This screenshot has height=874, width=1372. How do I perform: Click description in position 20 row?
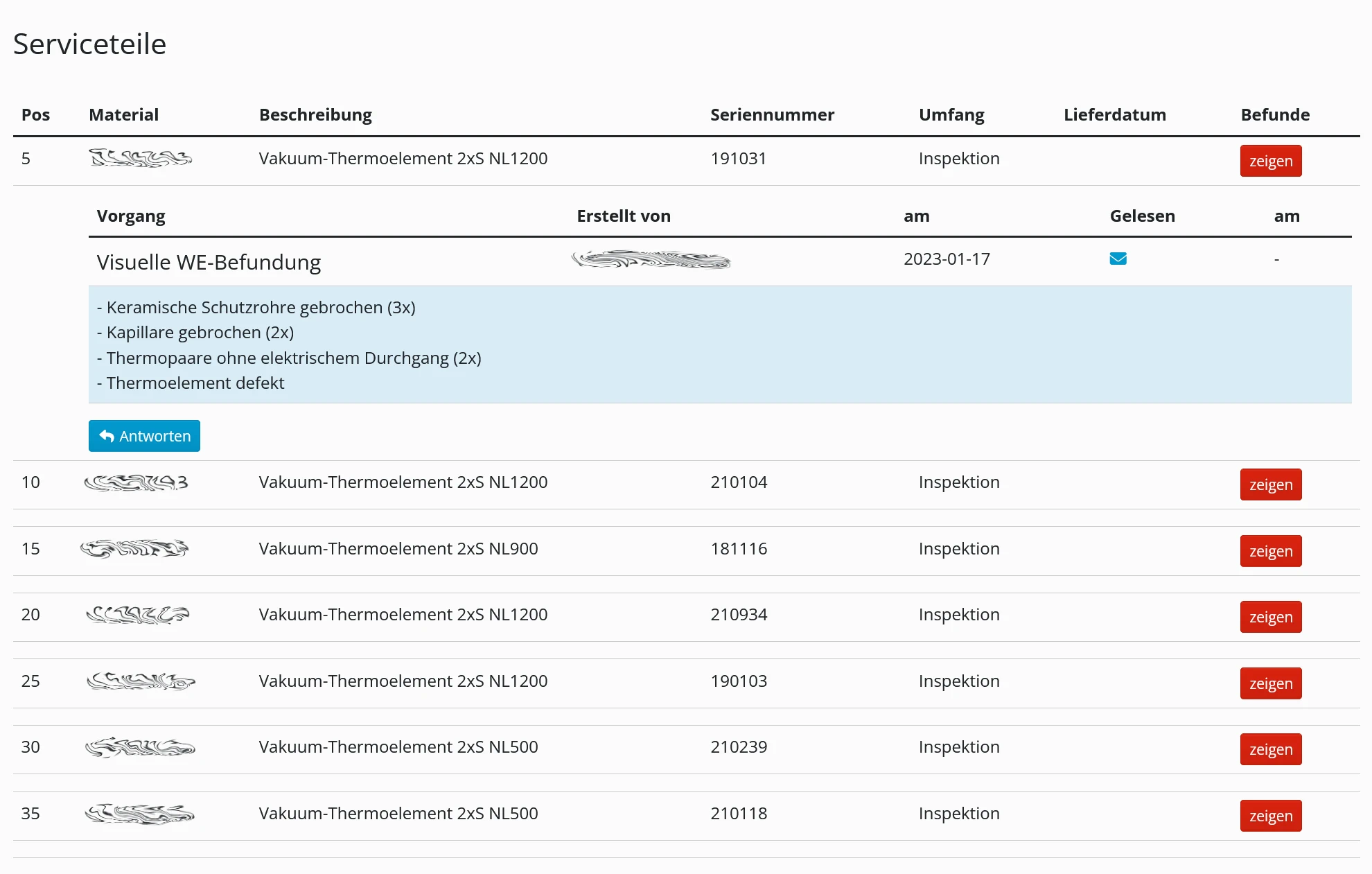(403, 614)
